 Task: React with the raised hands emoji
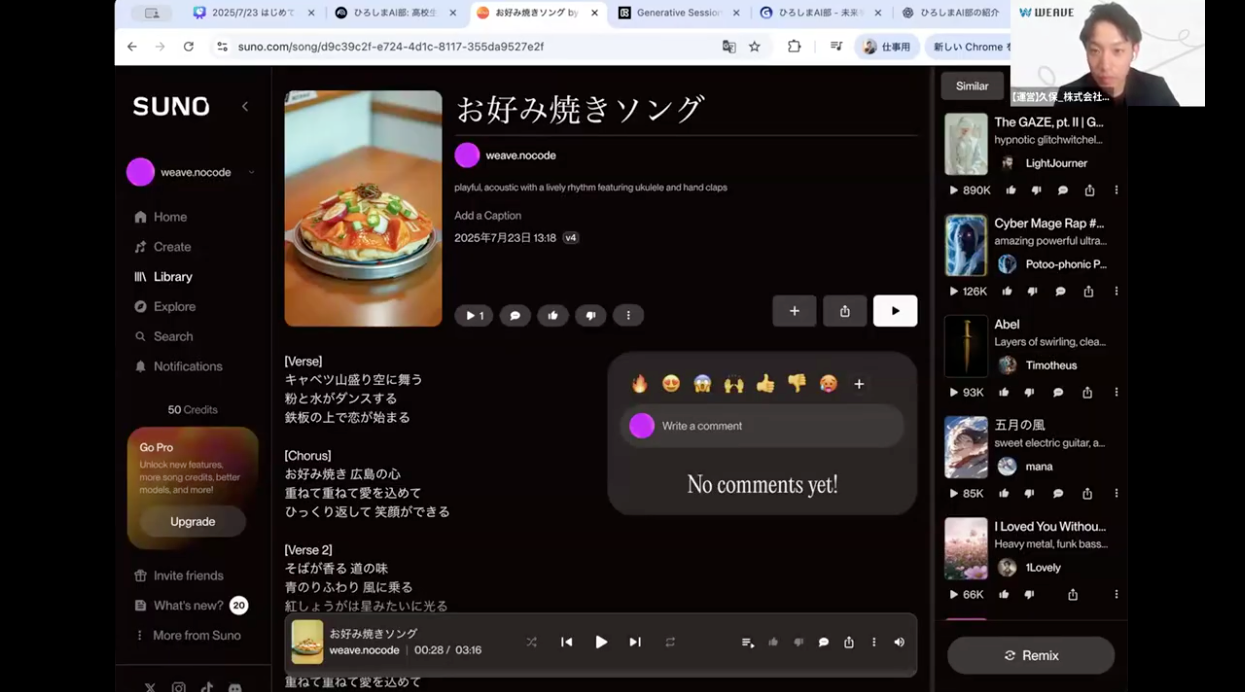tap(734, 384)
